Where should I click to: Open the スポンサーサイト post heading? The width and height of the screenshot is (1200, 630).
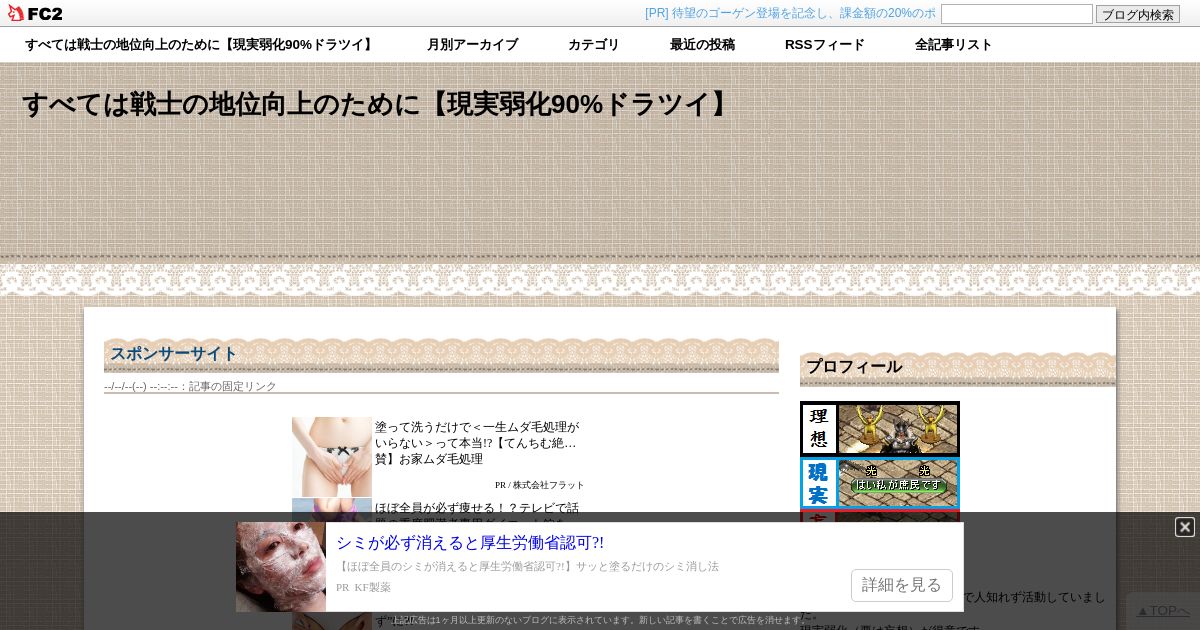pyautogui.click(x=174, y=354)
